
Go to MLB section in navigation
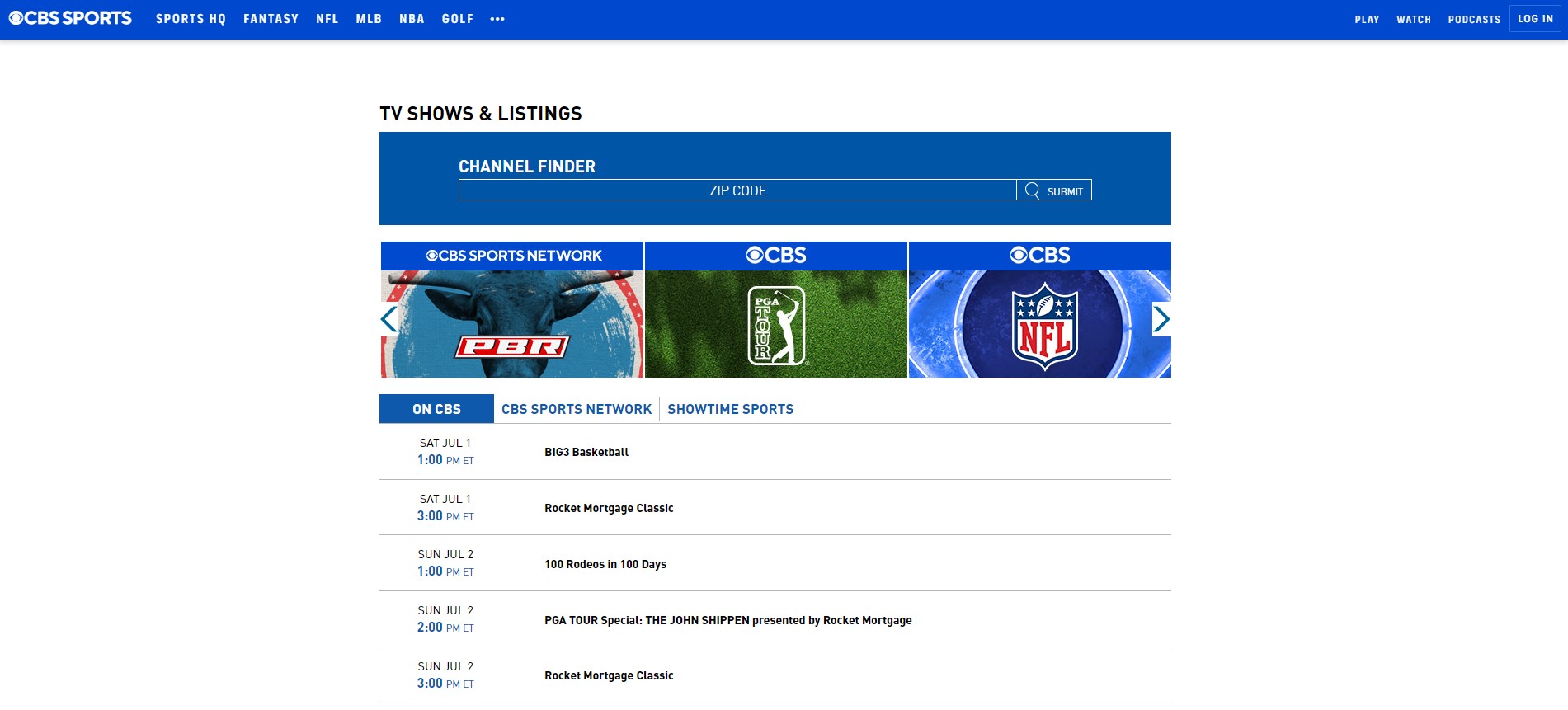pos(369,19)
